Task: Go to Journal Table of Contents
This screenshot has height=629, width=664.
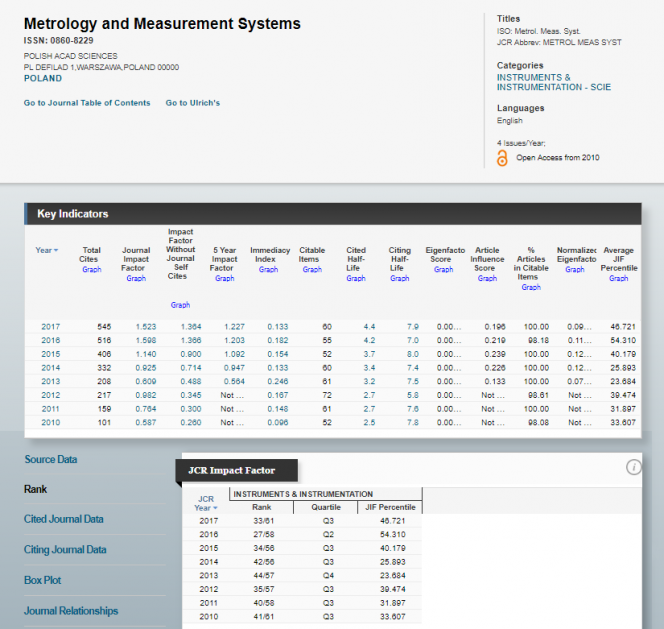Action: pos(87,103)
